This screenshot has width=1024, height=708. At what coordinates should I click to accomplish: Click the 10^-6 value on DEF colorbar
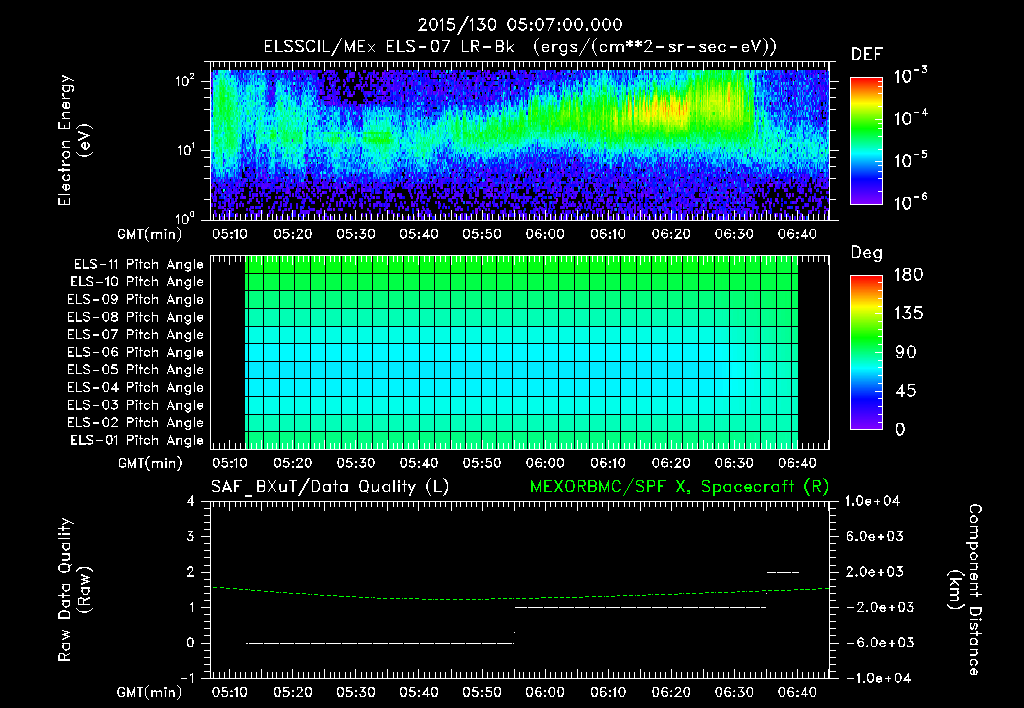[910, 202]
